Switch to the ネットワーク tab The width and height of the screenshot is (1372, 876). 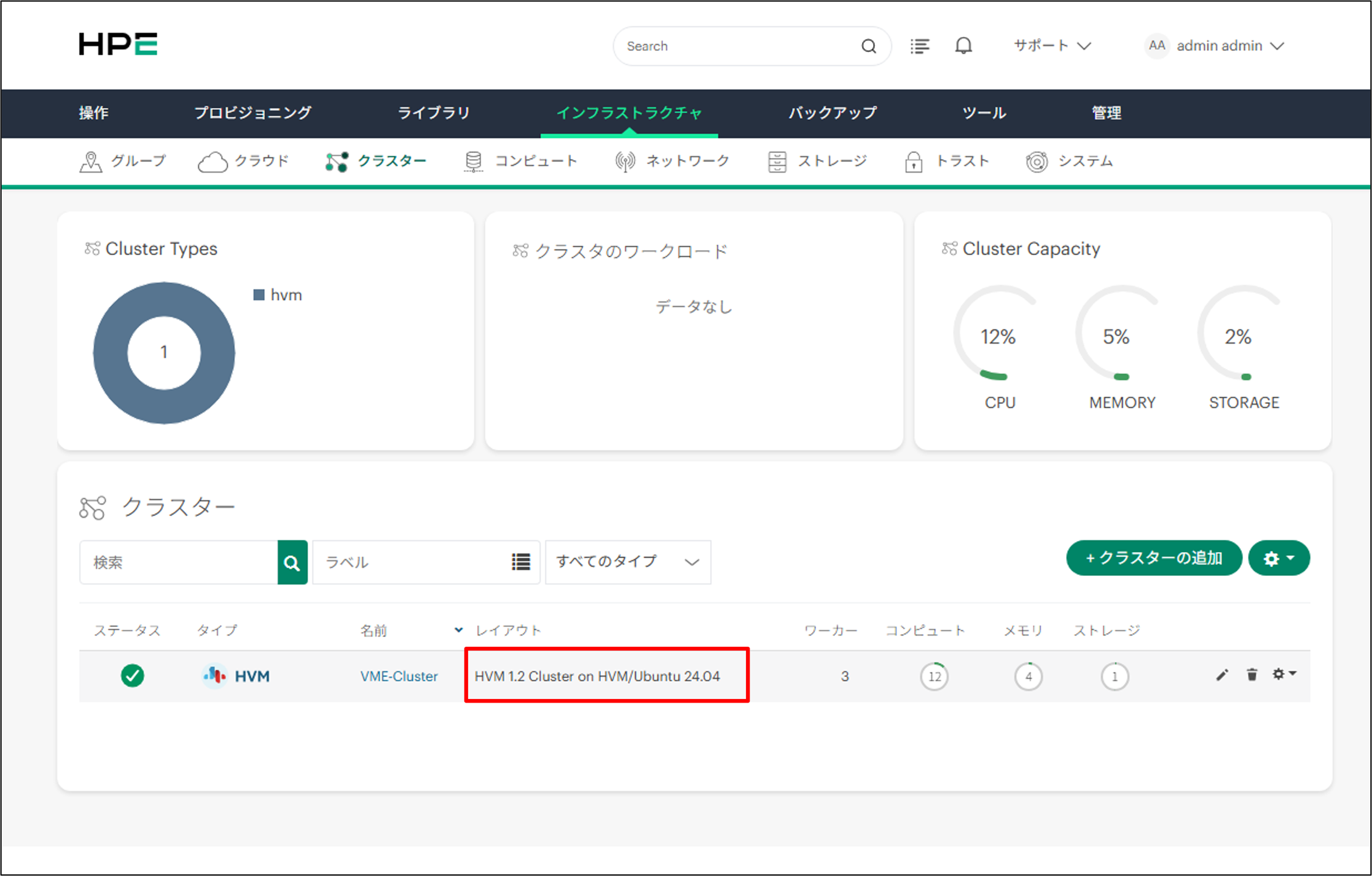[x=672, y=162]
